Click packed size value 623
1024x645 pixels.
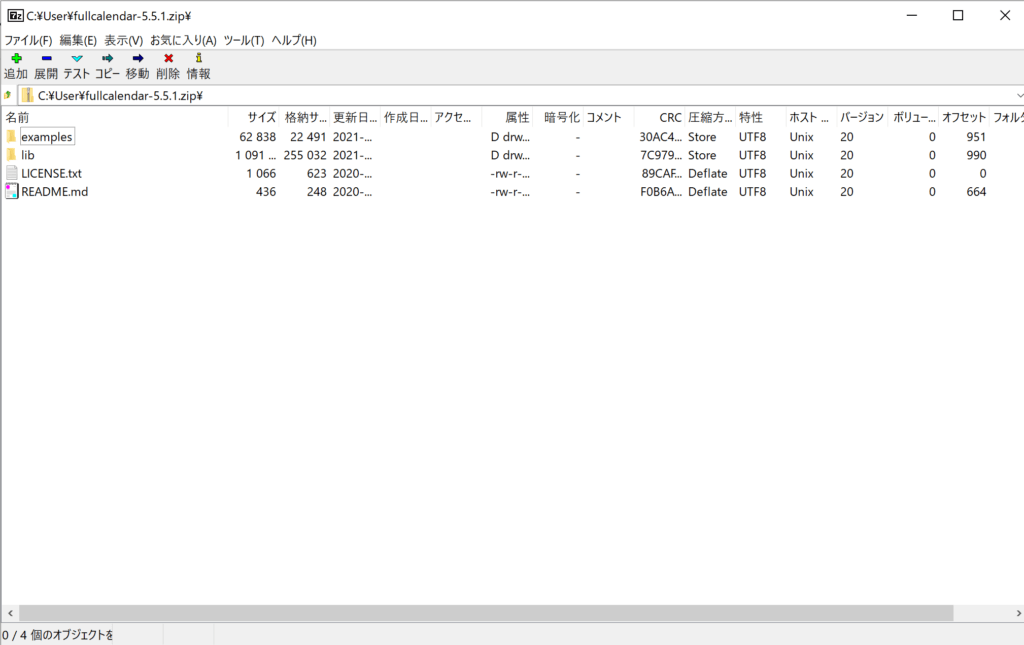pyautogui.click(x=317, y=174)
